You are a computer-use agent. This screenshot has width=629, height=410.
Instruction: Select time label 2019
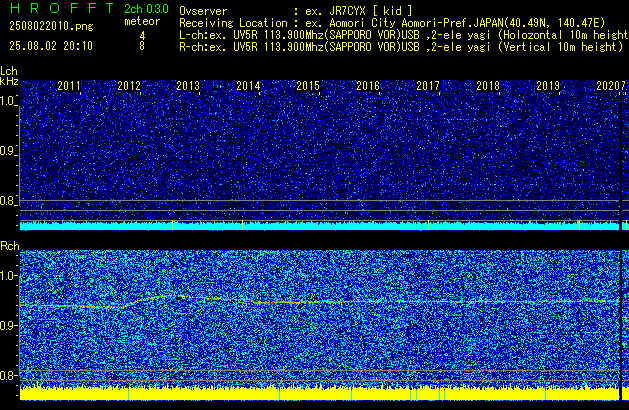click(548, 86)
